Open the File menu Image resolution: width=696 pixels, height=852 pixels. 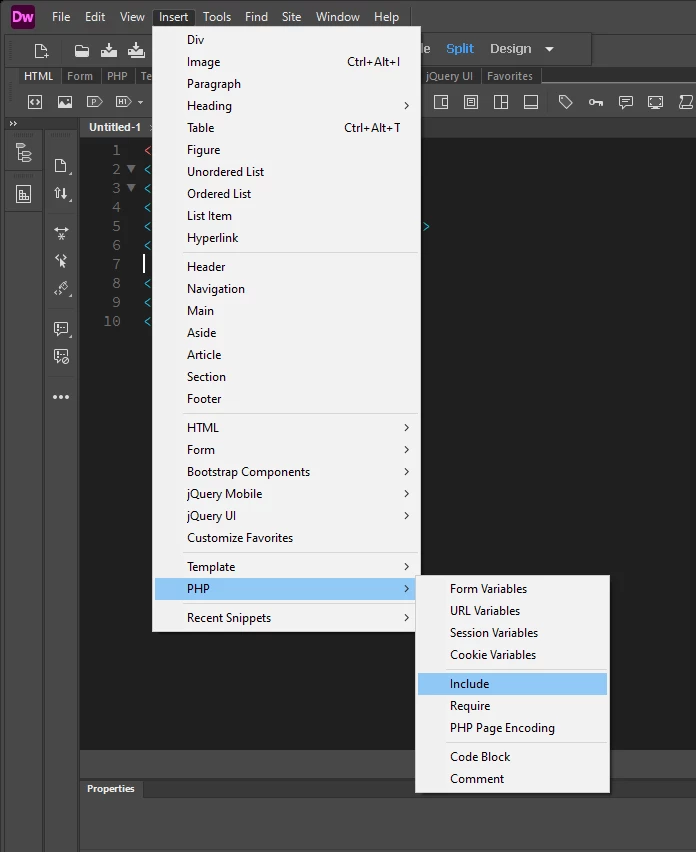point(61,17)
